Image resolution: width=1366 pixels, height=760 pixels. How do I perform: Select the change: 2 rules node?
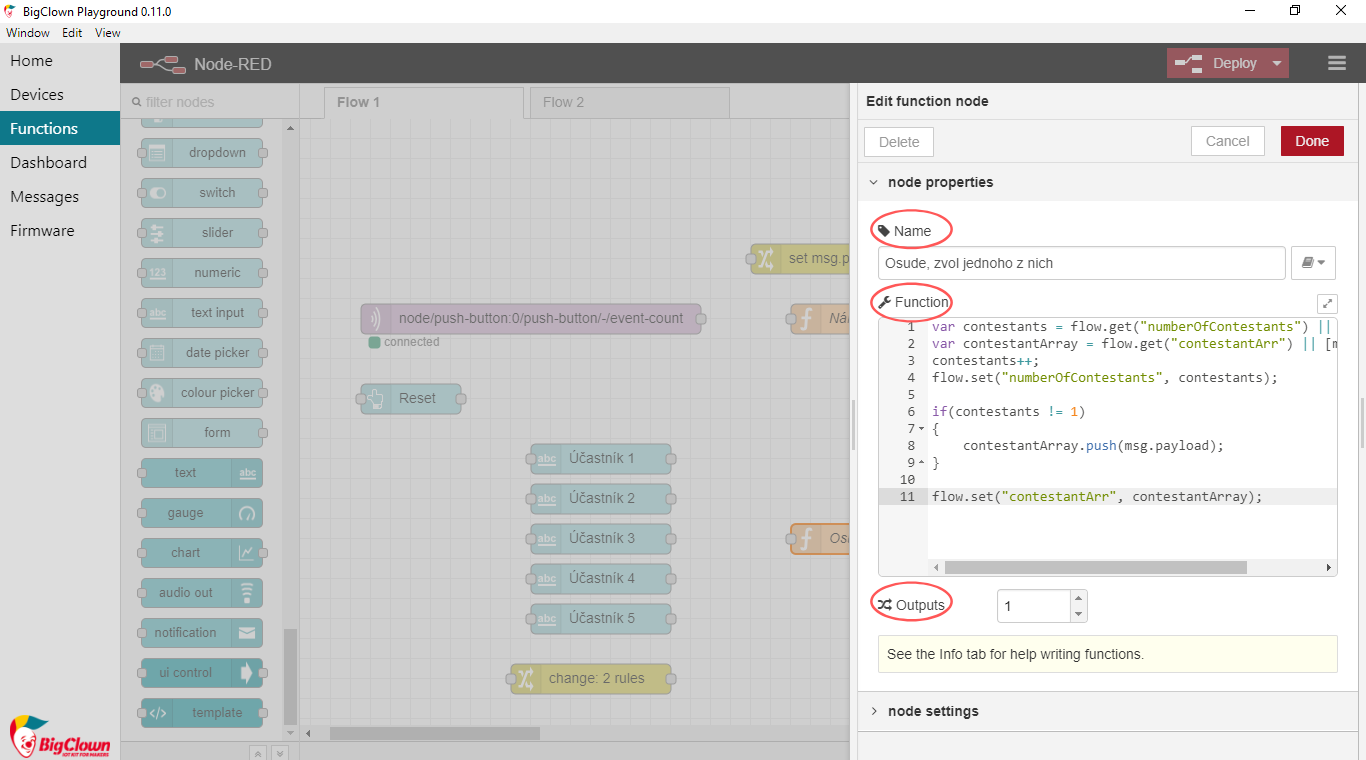click(591, 678)
